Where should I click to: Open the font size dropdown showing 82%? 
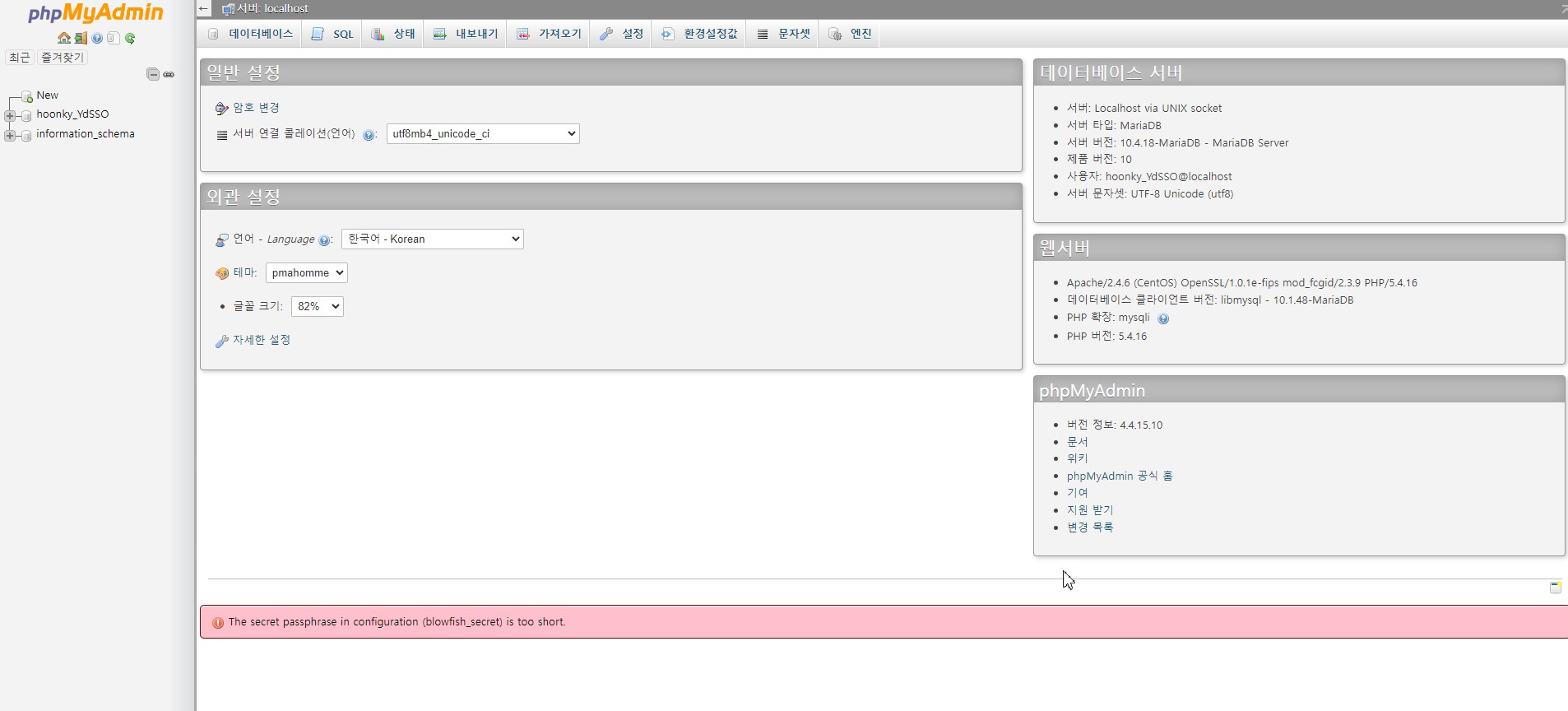(318, 306)
